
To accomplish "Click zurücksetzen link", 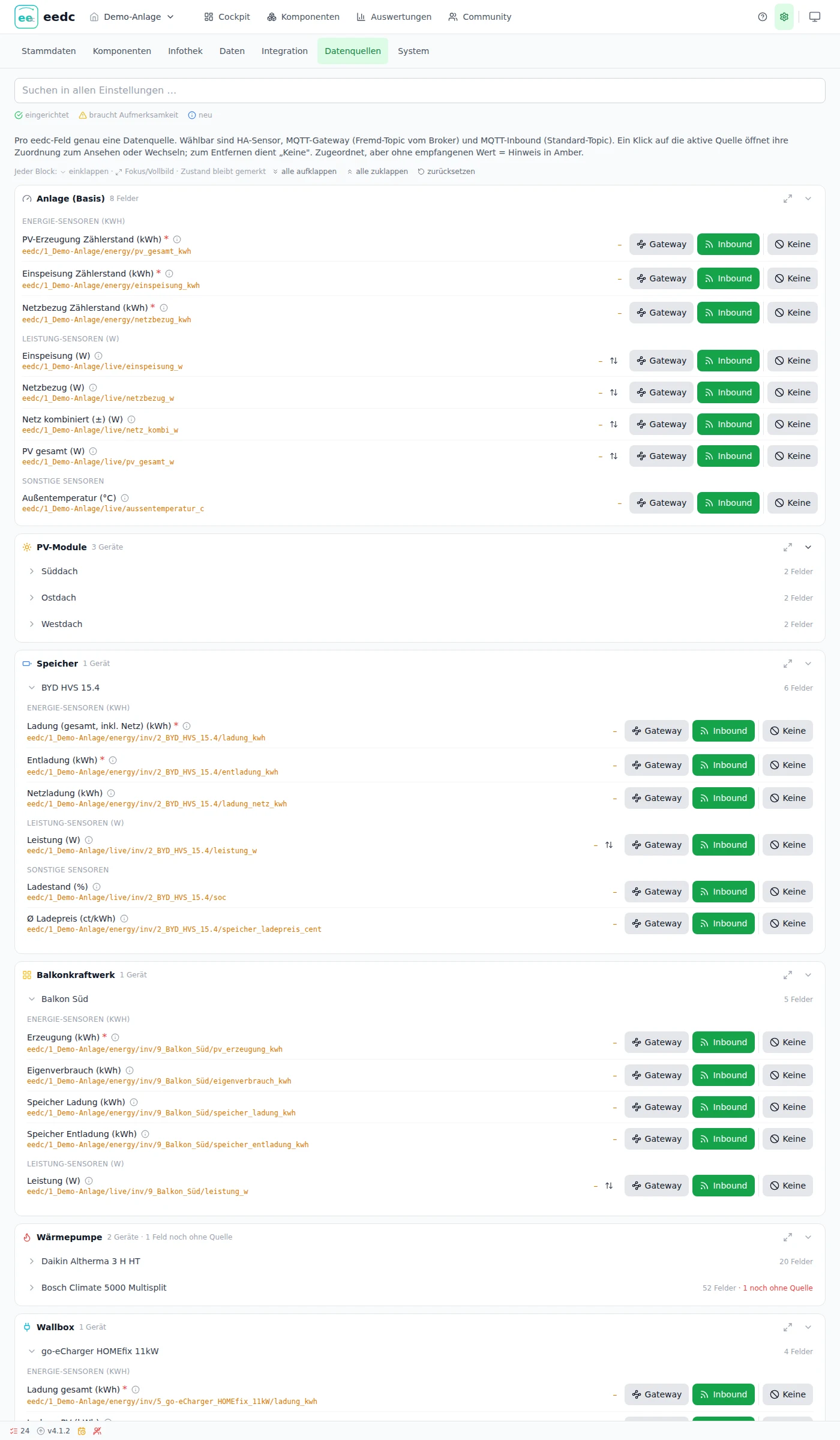I will (x=446, y=172).
